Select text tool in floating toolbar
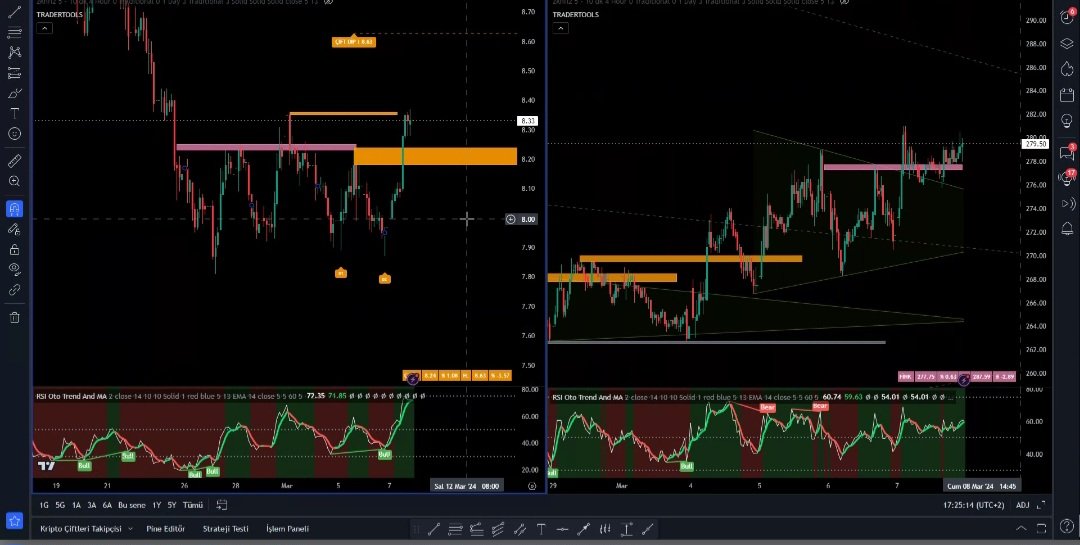This screenshot has height=545, width=1080. point(541,529)
